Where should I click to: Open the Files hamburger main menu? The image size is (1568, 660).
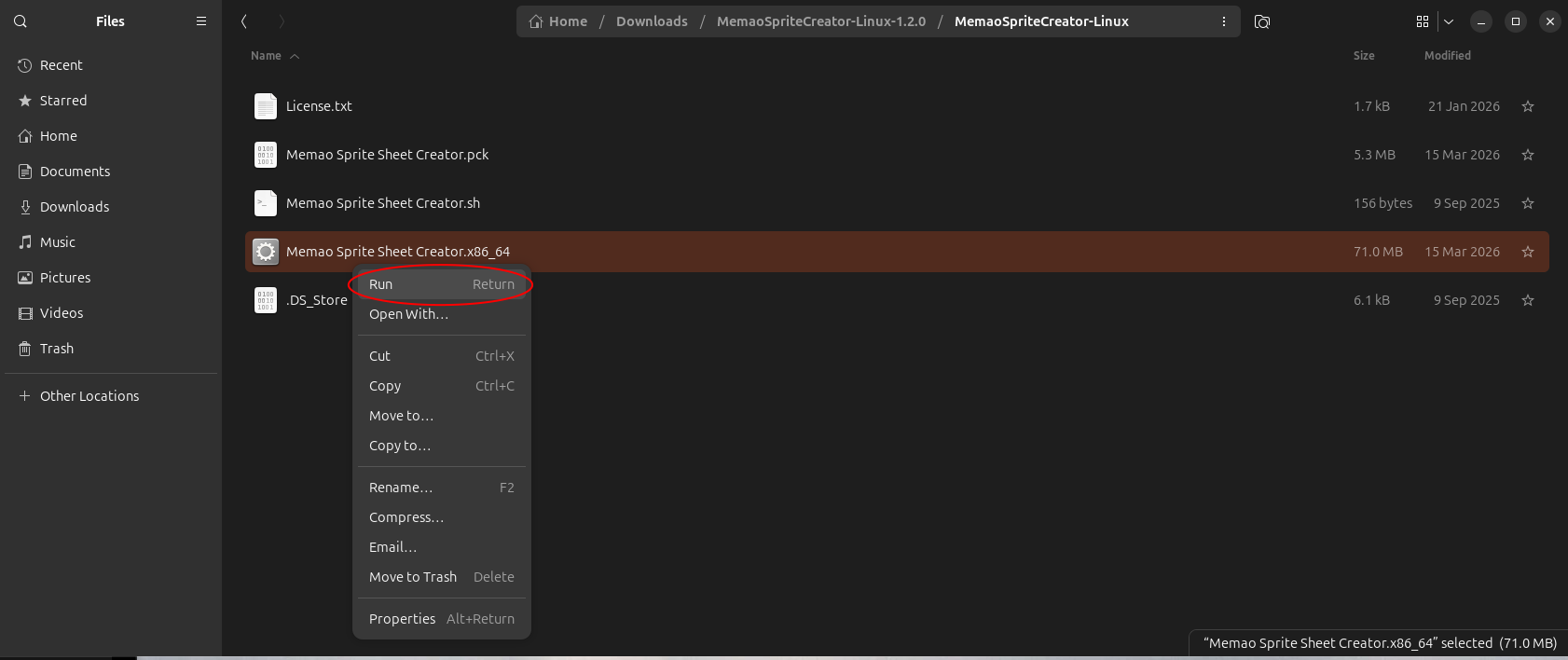point(201,21)
